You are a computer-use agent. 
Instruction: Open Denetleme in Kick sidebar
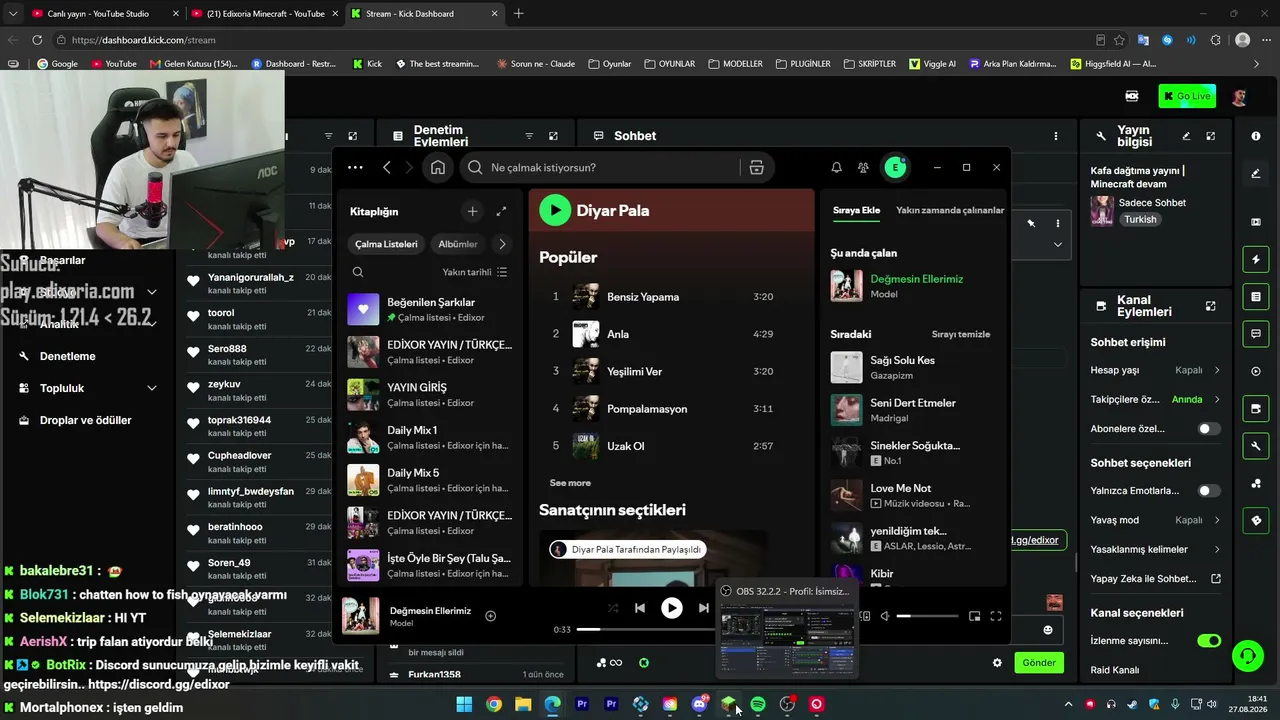(x=68, y=356)
